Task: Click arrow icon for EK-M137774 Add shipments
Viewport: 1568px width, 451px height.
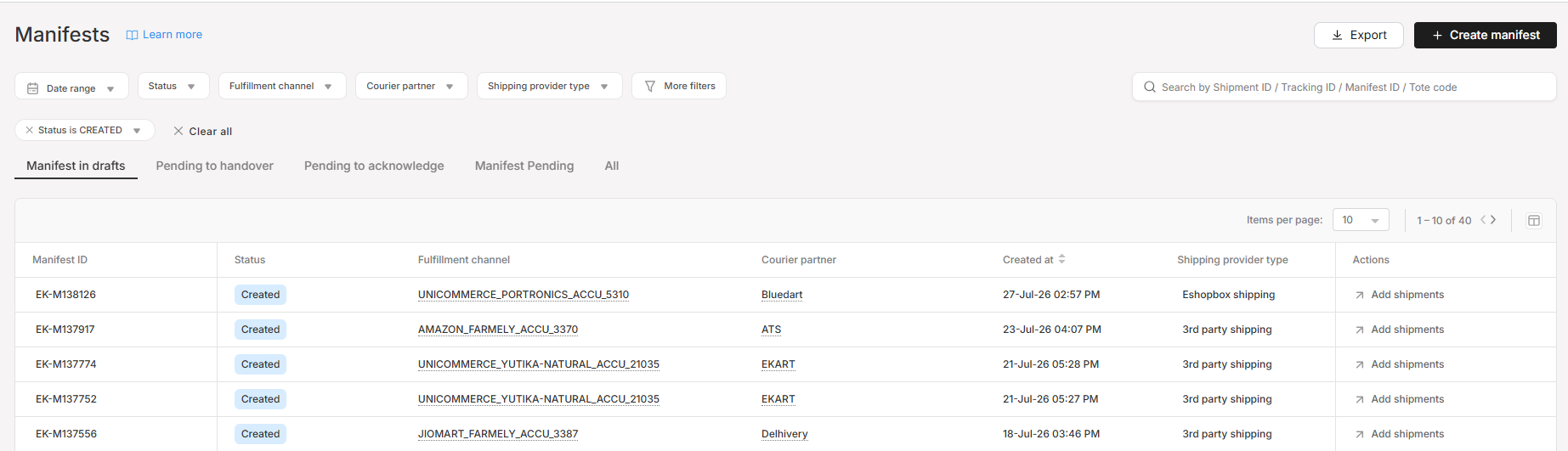Action: coord(1360,364)
